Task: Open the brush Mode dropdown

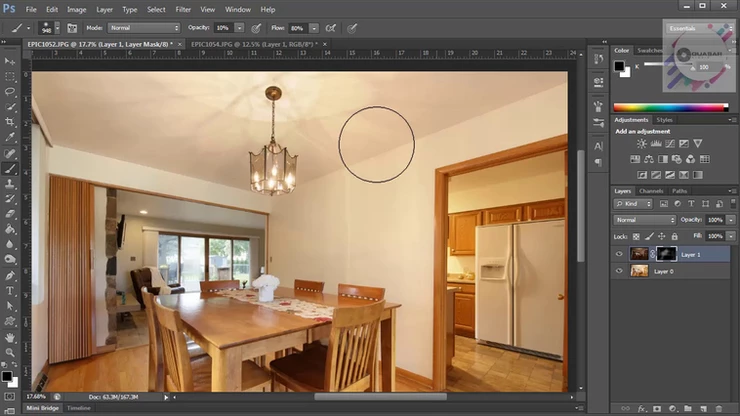Action: (x=143, y=28)
